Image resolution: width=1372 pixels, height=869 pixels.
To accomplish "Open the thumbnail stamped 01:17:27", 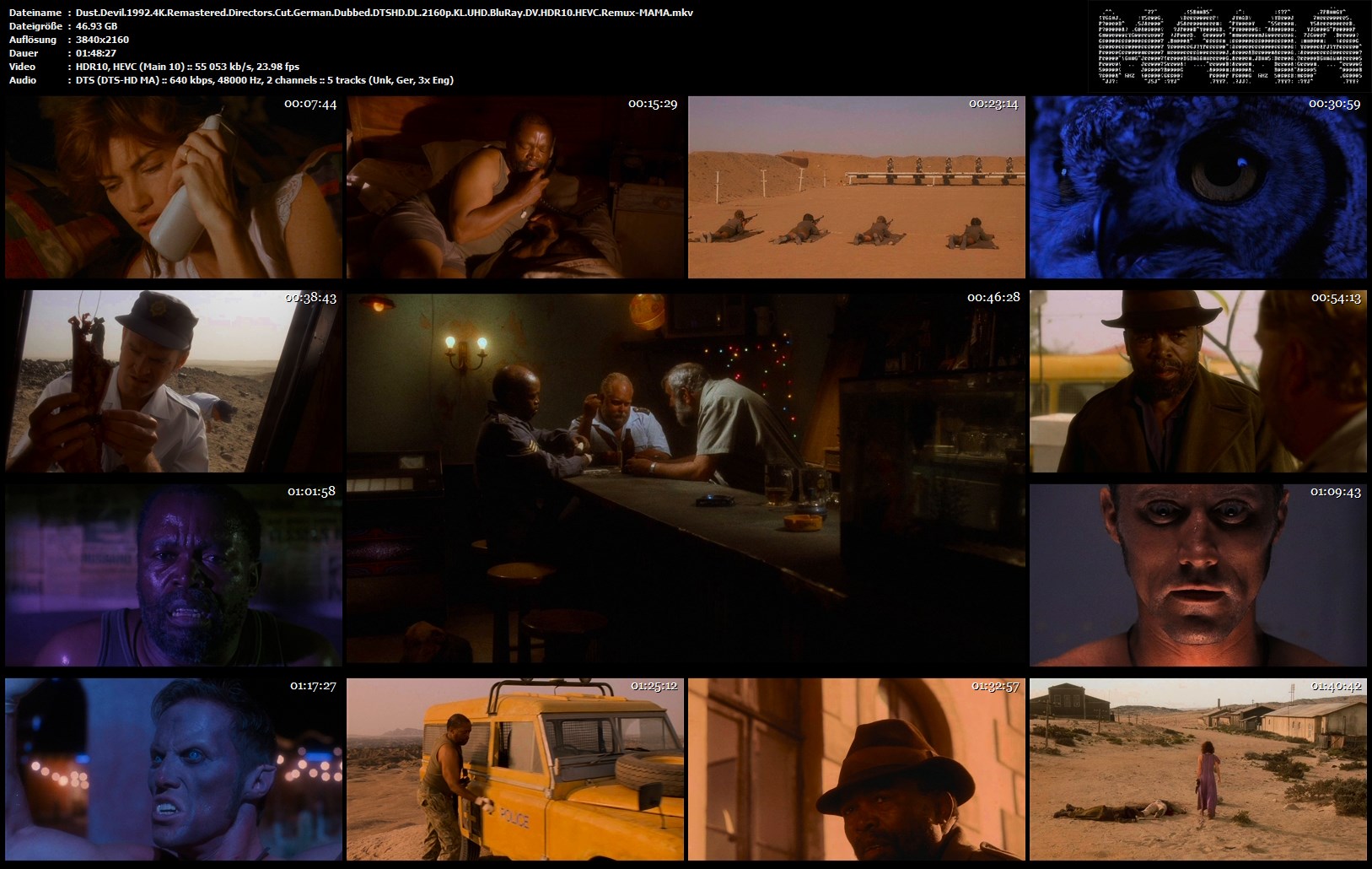I will pos(174,769).
